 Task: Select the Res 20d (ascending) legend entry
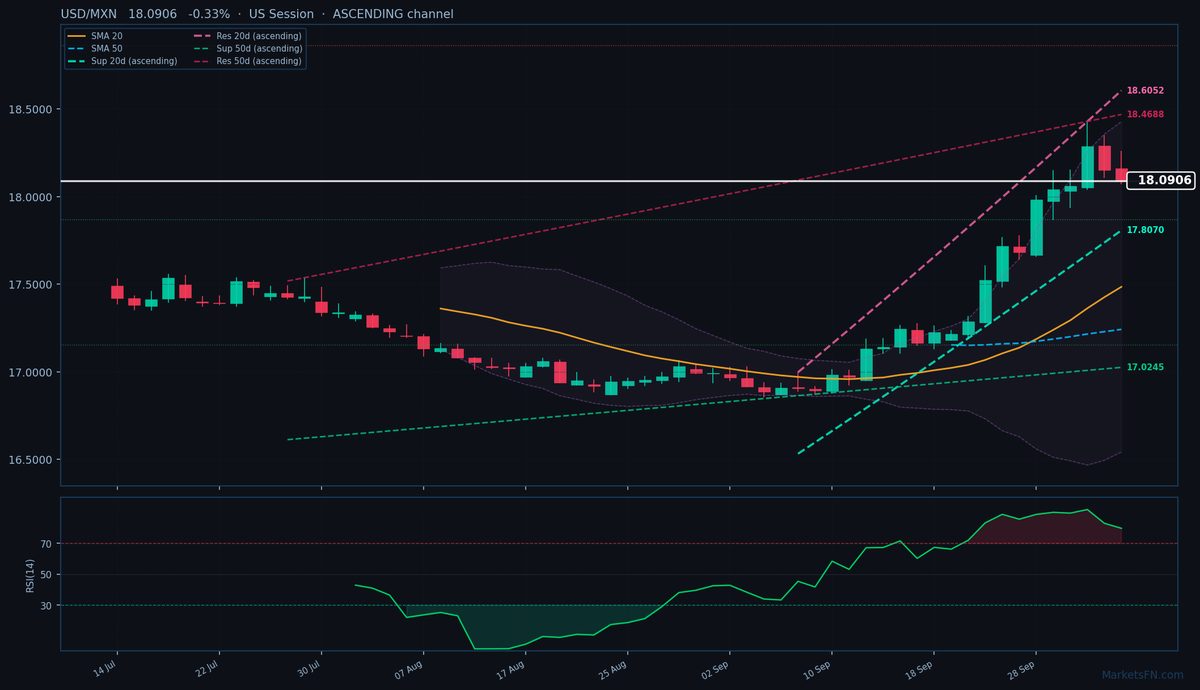tap(247, 36)
